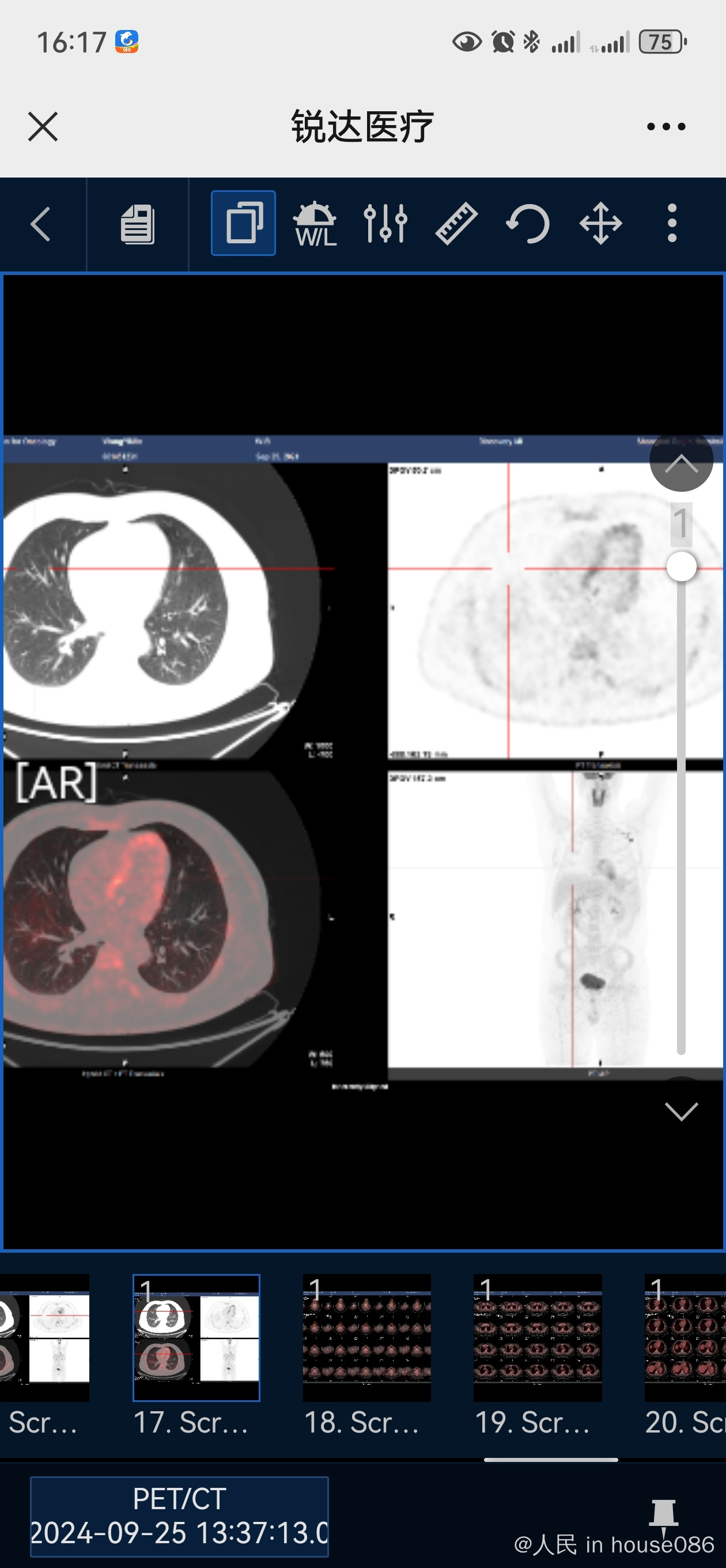This screenshot has height=1568, width=726.
Task: Click the image scroll slider handle
Action: click(681, 567)
